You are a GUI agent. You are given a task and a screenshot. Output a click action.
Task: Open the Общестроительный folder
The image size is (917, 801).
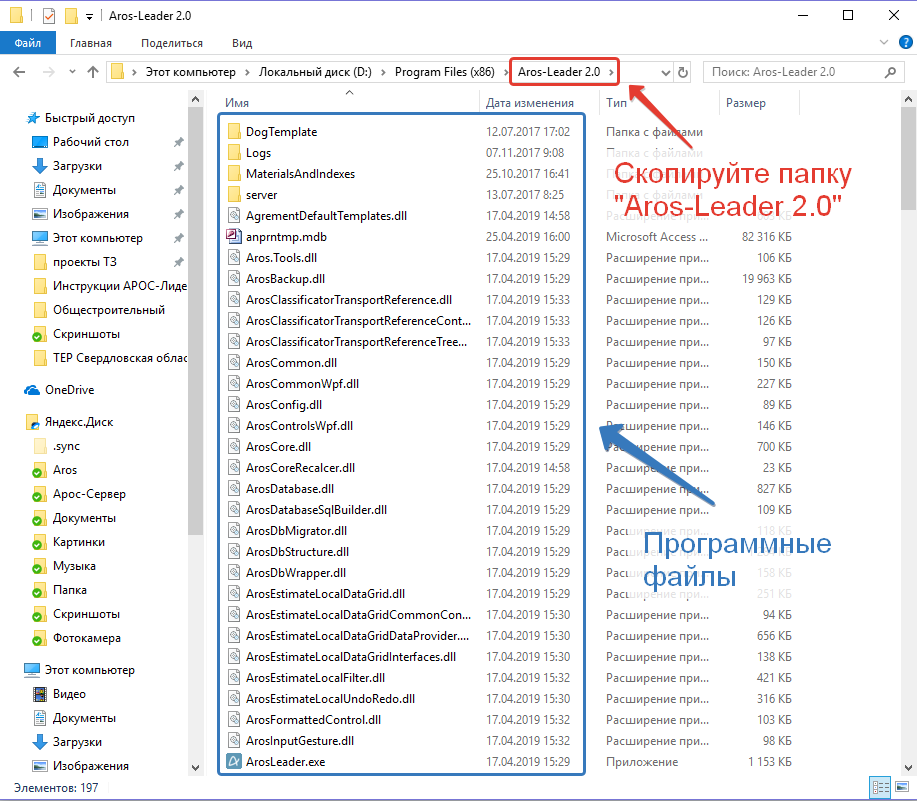[x=109, y=309]
